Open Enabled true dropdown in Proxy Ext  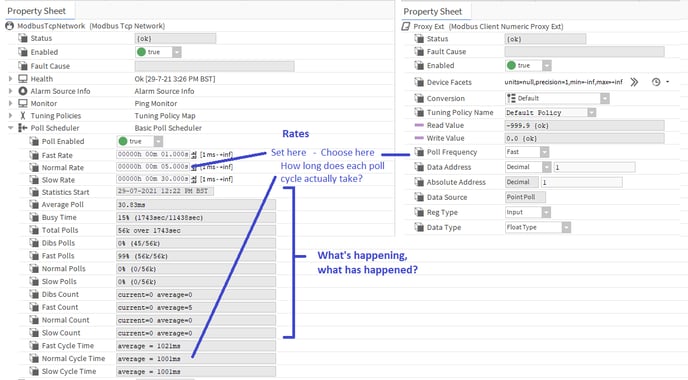pos(547,65)
